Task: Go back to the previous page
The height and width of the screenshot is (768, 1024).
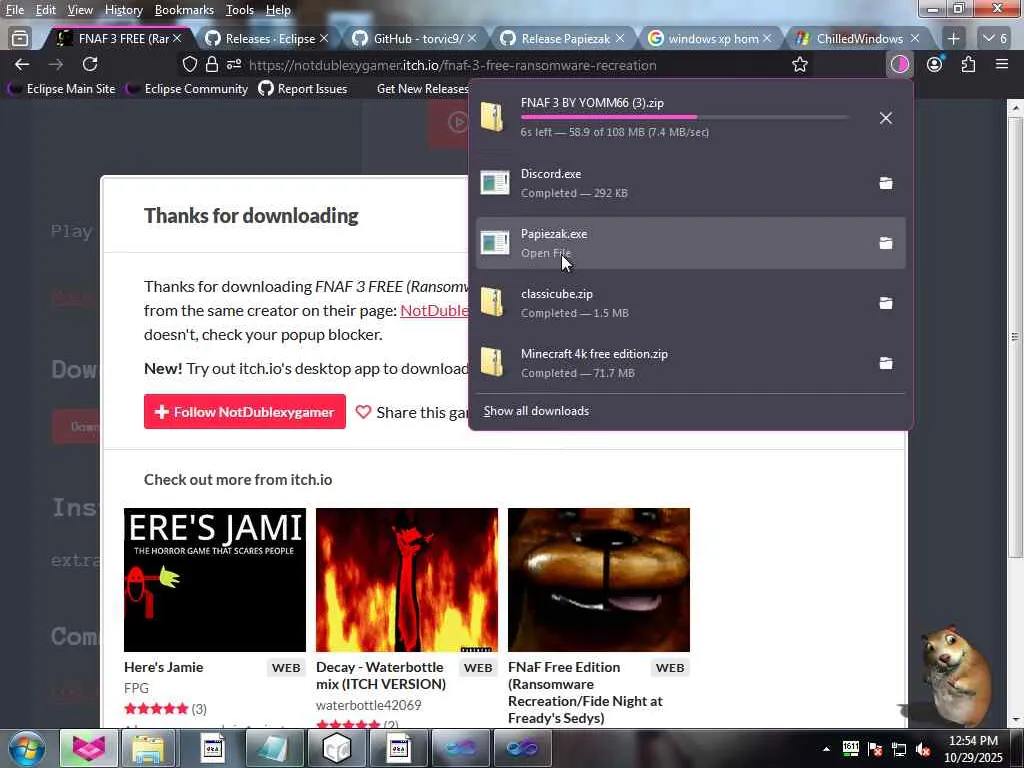Action: 22,64
